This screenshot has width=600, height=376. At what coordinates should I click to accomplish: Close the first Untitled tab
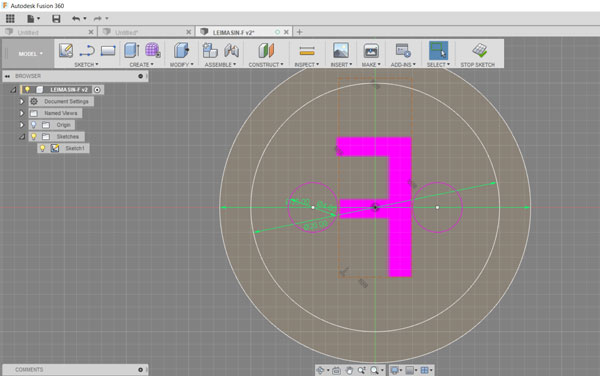[91, 32]
